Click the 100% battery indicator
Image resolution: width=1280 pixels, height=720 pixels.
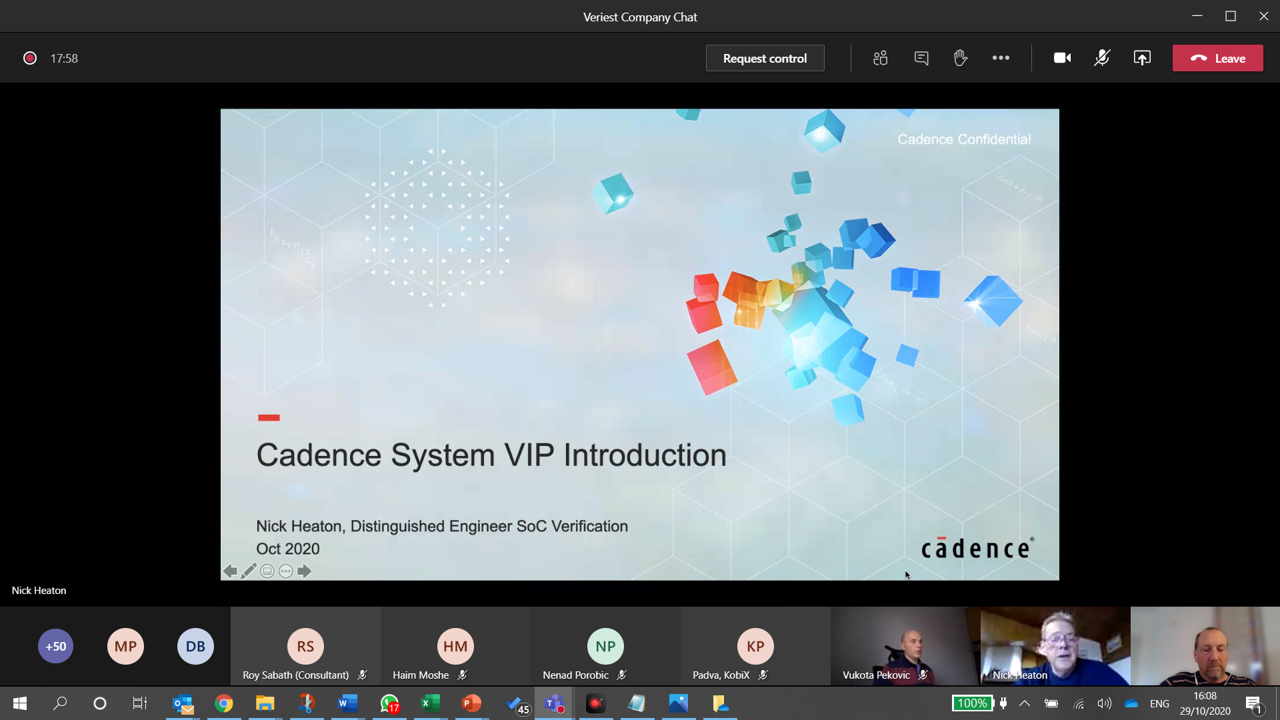[x=971, y=703]
